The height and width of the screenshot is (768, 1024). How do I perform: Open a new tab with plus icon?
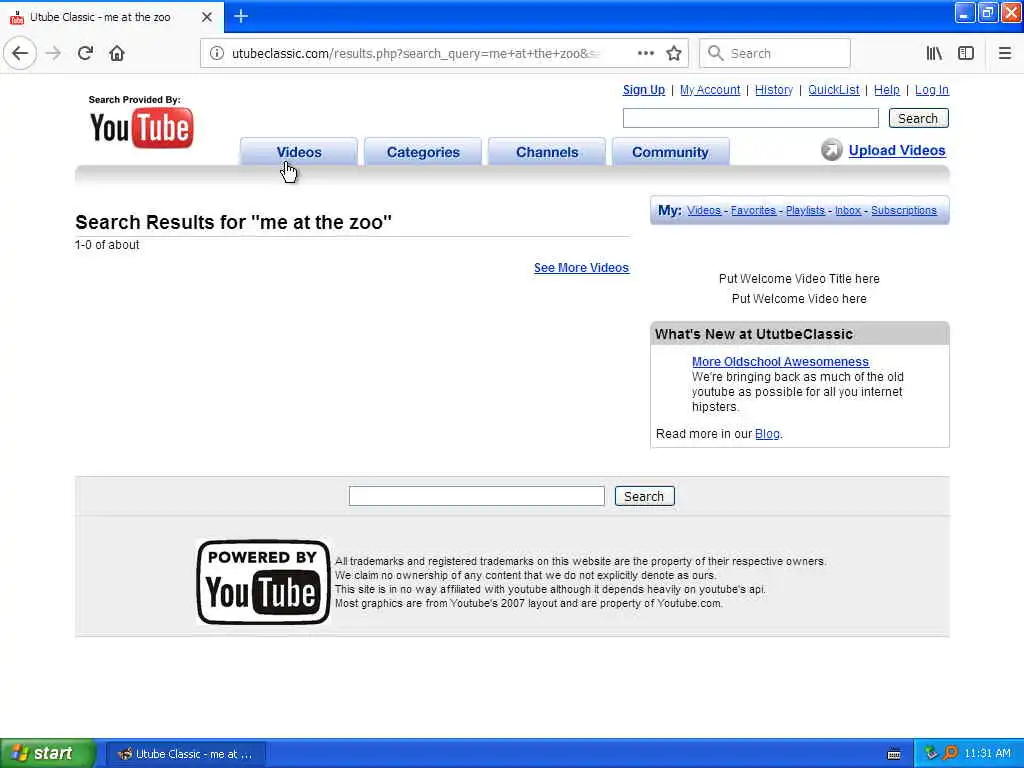point(241,16)
